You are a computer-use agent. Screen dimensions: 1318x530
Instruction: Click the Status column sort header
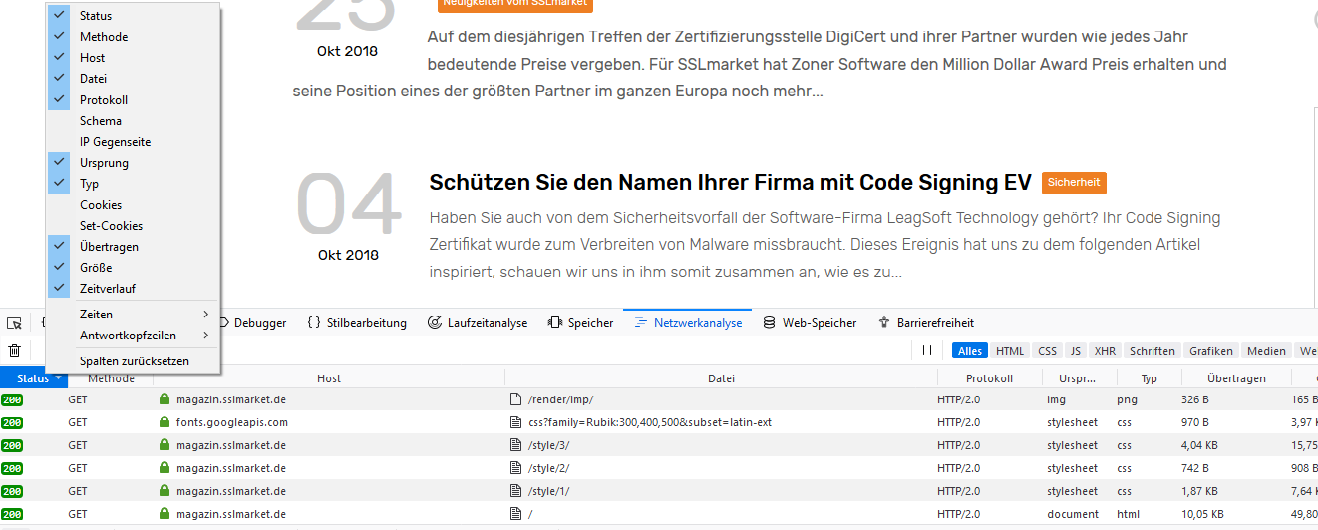[33, 379]
